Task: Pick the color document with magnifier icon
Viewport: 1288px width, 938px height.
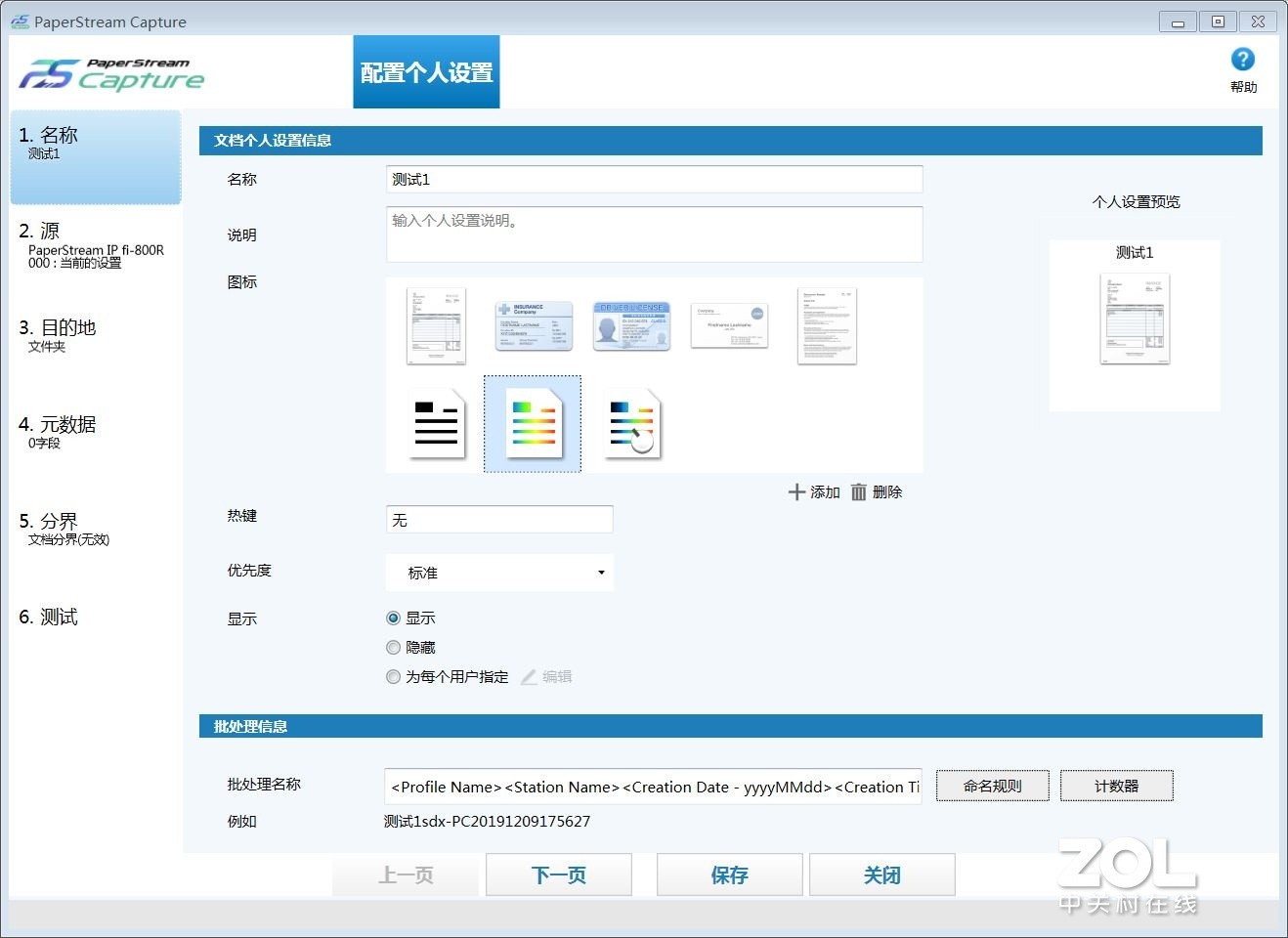Action: [633, 424]
